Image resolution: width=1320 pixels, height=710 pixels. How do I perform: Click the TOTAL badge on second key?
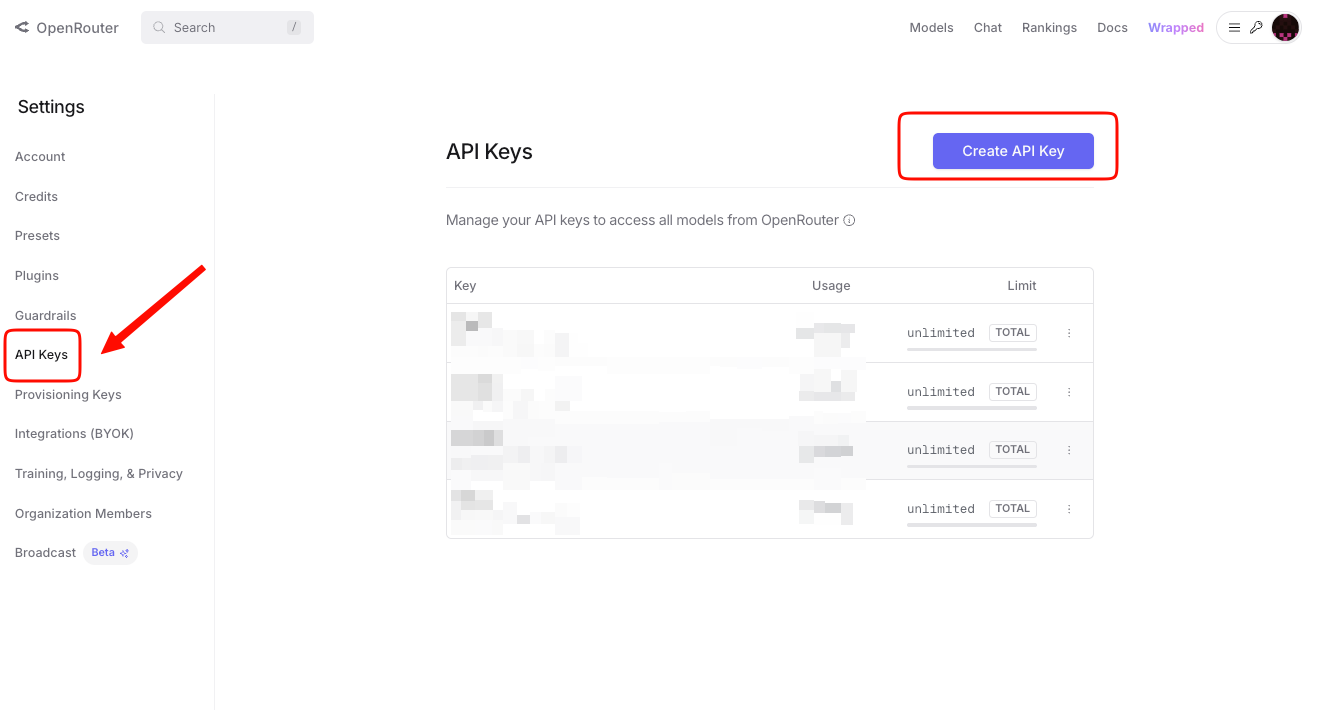(x=1012, y=391)
